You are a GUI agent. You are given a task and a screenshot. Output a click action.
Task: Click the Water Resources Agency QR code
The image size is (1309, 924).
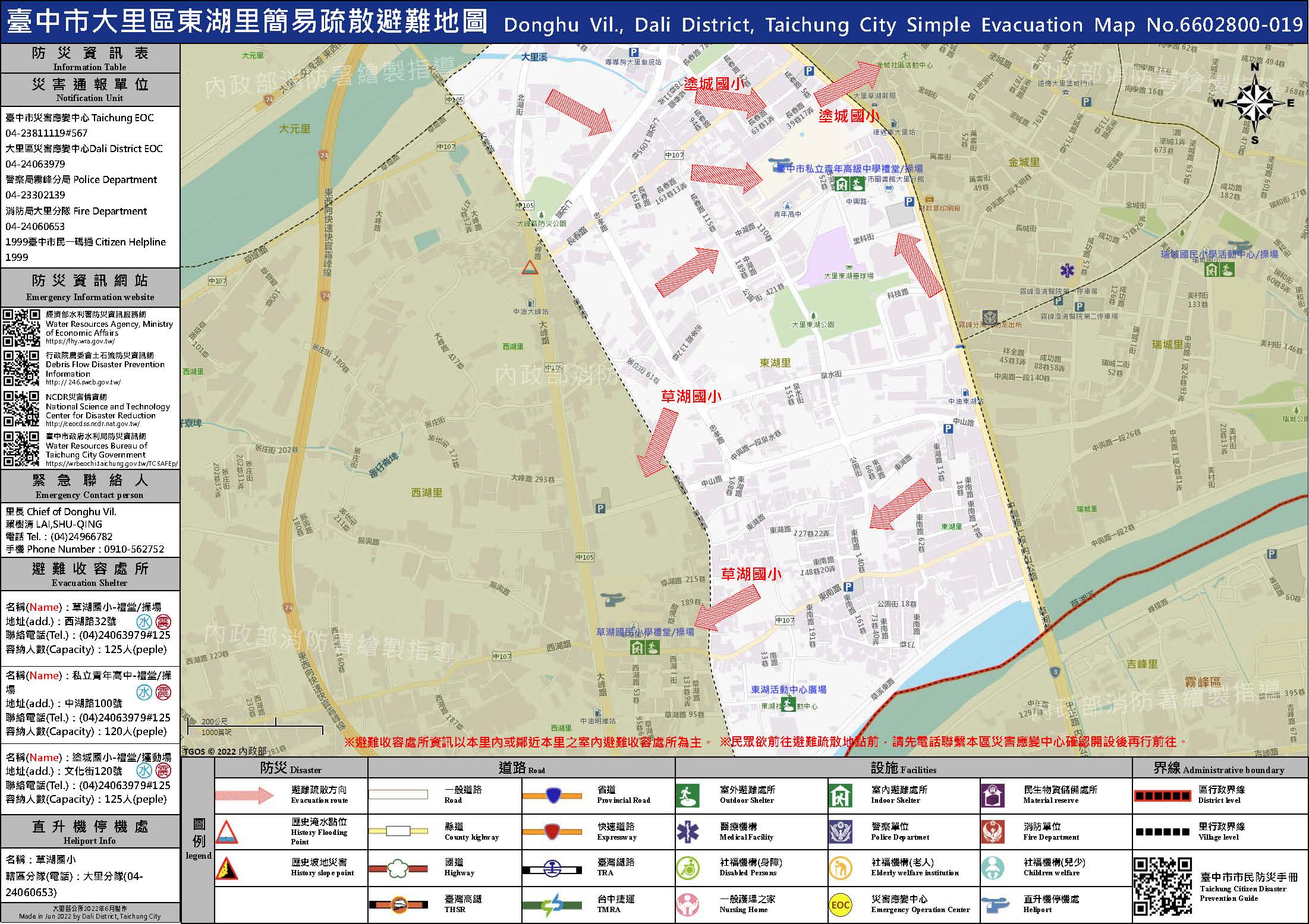pyautogui.click(x=22, y=327)
